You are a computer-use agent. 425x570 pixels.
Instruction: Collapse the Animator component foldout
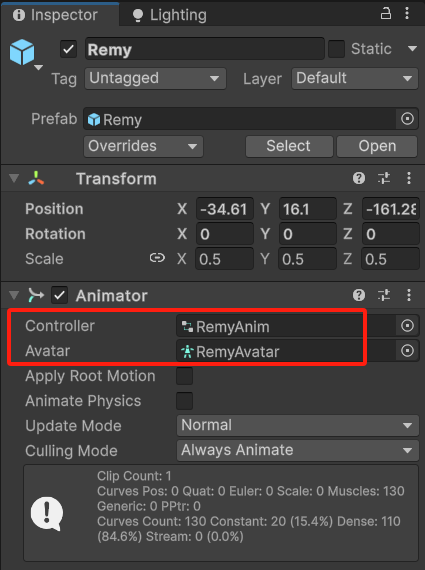(x=14, y=295)
